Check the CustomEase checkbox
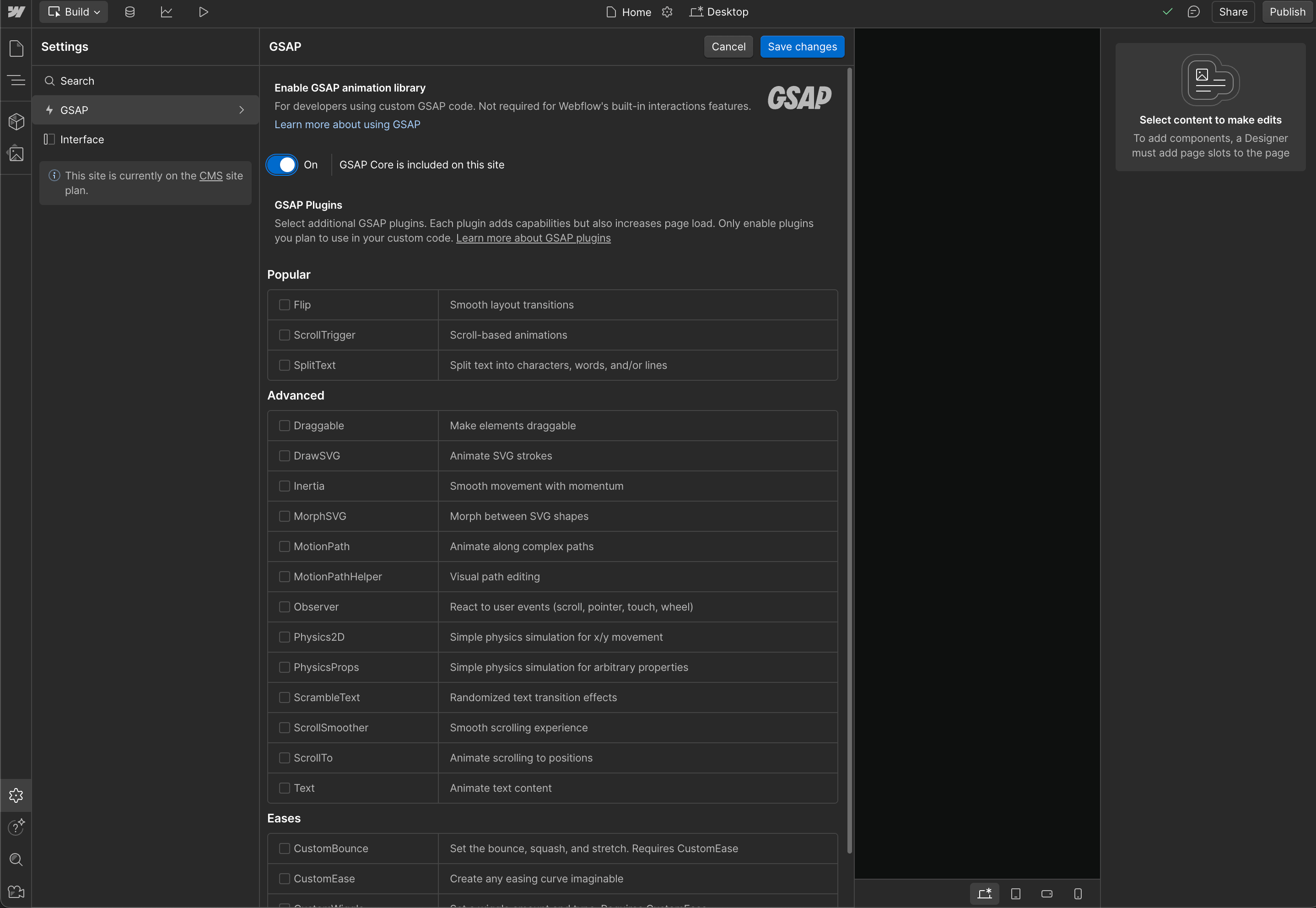1316x908 pixels. [284, 879]
